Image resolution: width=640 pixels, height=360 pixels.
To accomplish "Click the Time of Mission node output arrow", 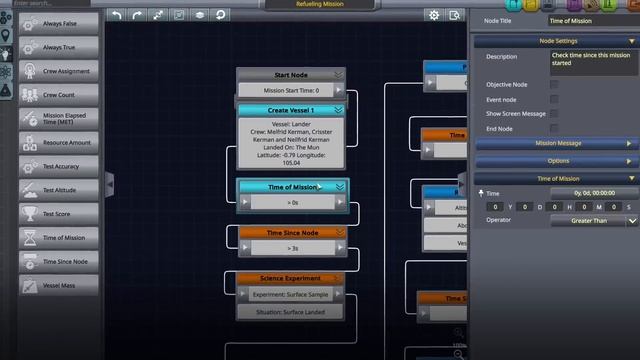I will tap(340, 202).
